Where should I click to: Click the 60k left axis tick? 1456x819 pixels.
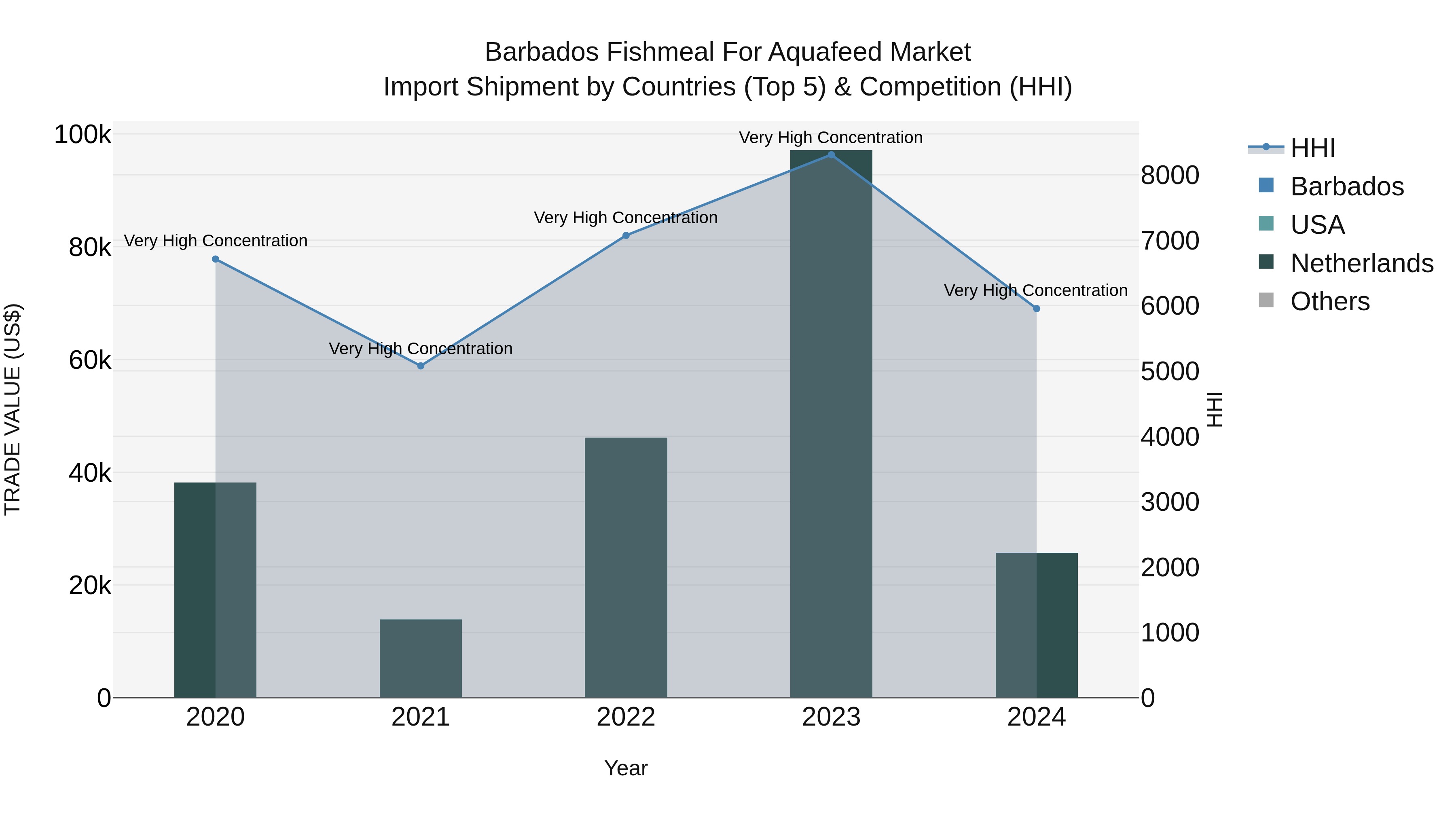91,360
